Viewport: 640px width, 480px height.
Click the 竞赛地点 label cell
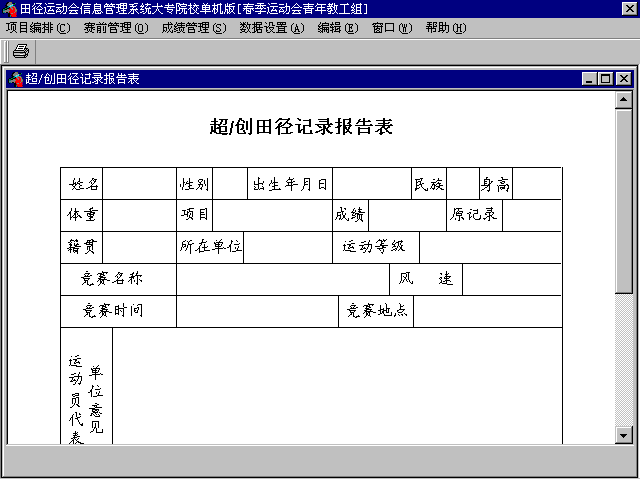(x=376, y=311)
